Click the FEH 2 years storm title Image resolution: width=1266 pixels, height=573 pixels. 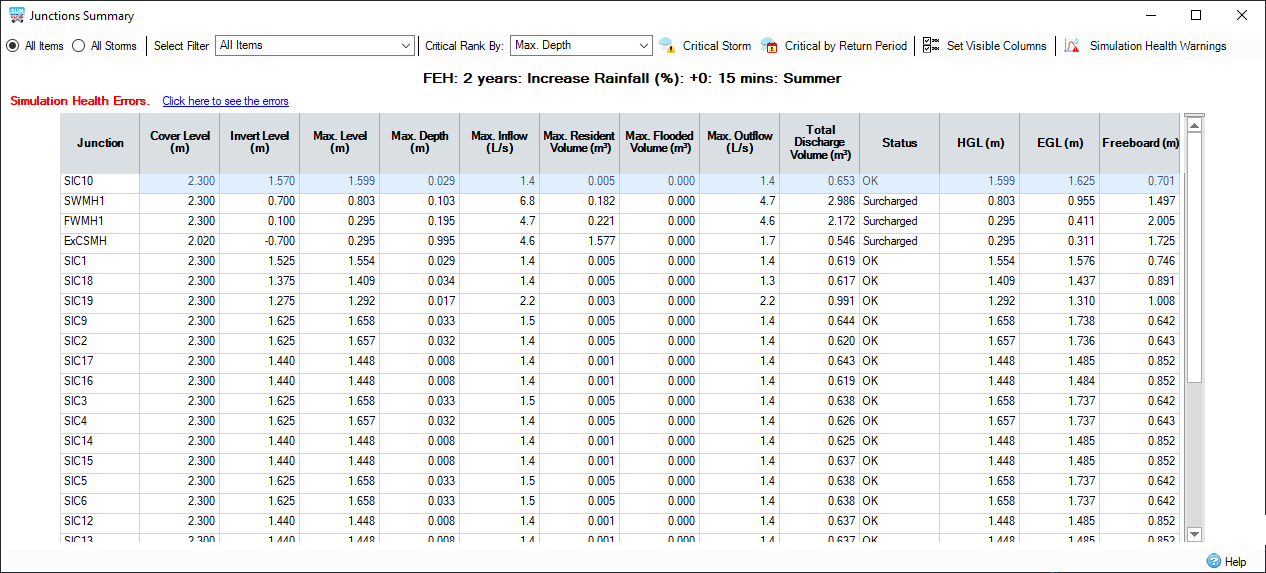click(x=632, y=78)
